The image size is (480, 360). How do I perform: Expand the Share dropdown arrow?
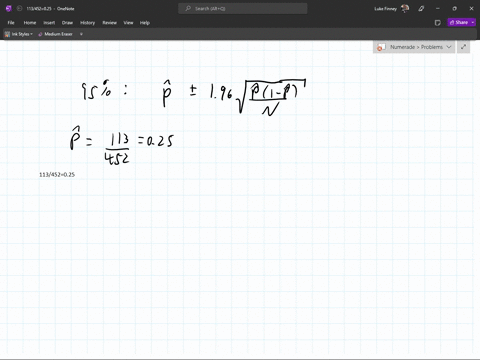point(473,22)
